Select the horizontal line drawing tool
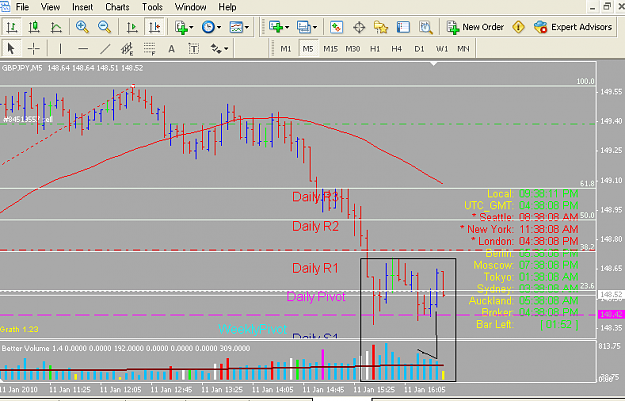Screen dimensions: 625x401 [83, 49]
